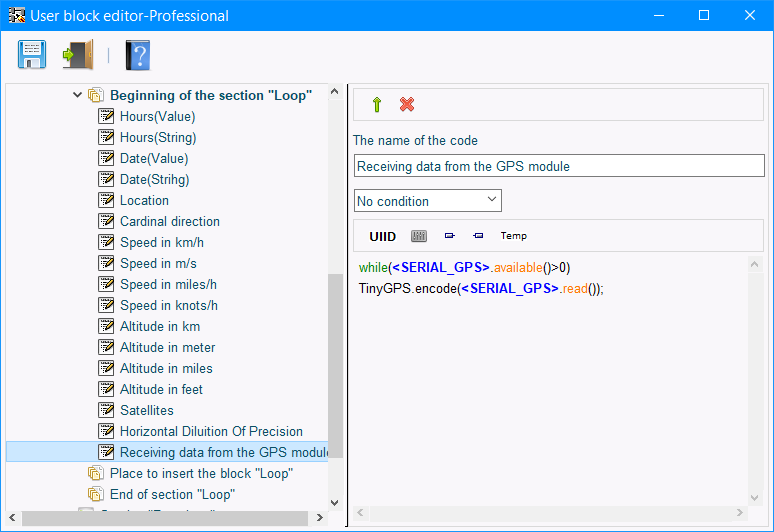Select Altitude in km item
Image resolution: width=774 pixels, height=532 pixels.
[x=160, y=326]
